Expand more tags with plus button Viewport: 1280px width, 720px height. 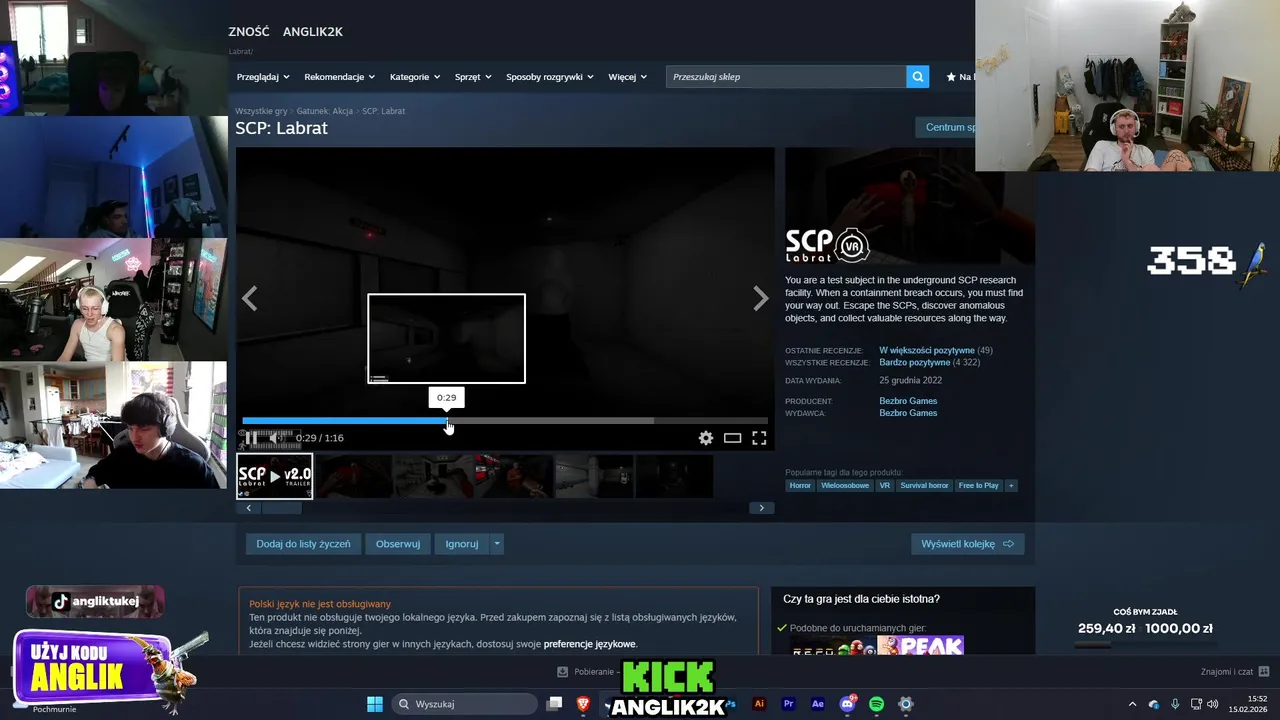(1011, 486)
